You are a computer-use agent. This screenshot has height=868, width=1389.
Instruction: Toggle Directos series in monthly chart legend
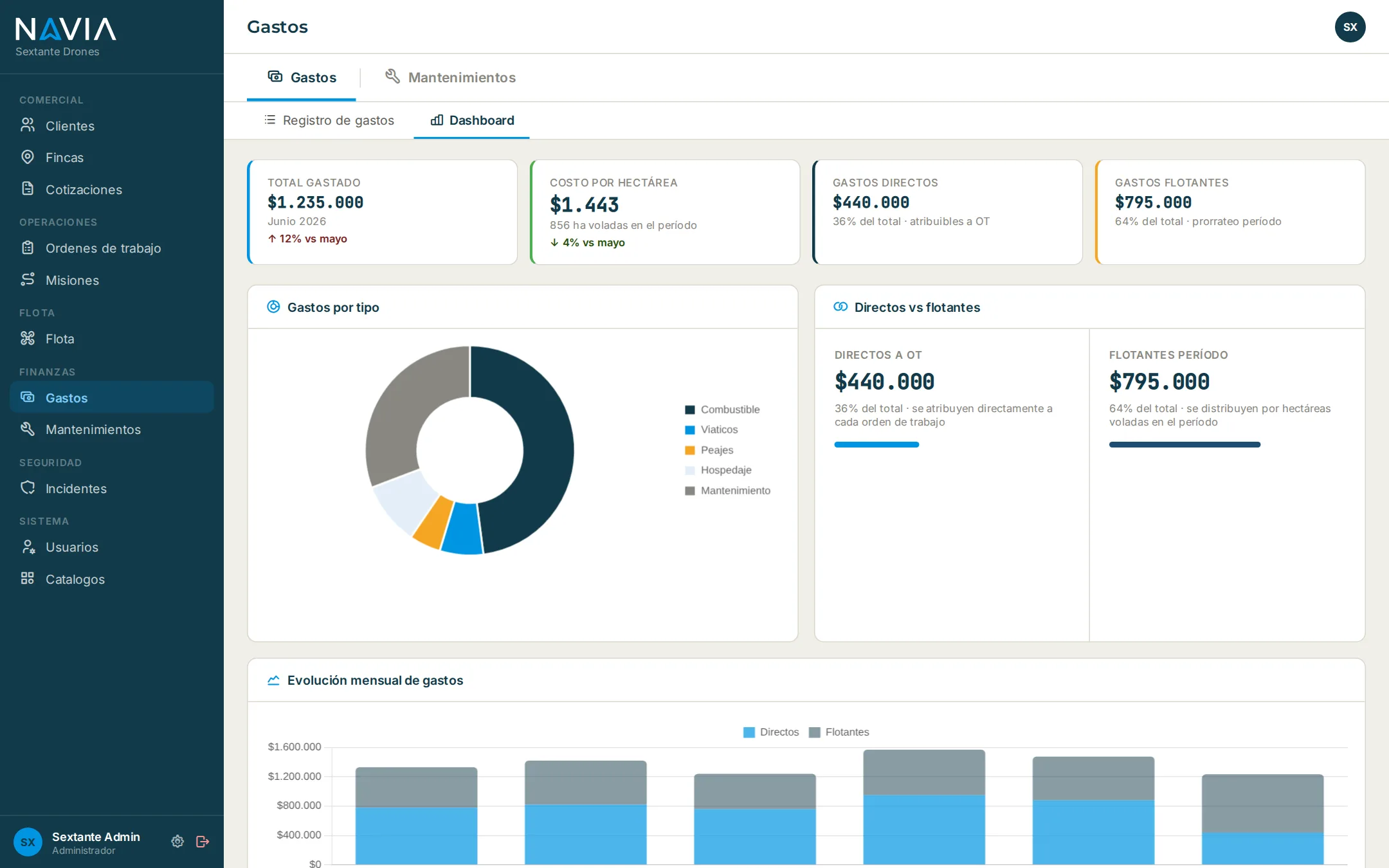(771, 732)
